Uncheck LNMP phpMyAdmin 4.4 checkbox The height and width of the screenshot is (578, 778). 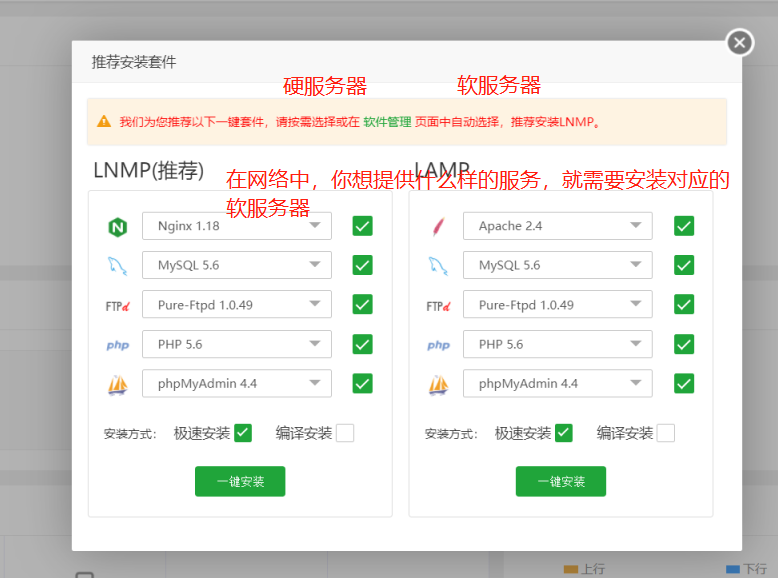click(363, 383)
